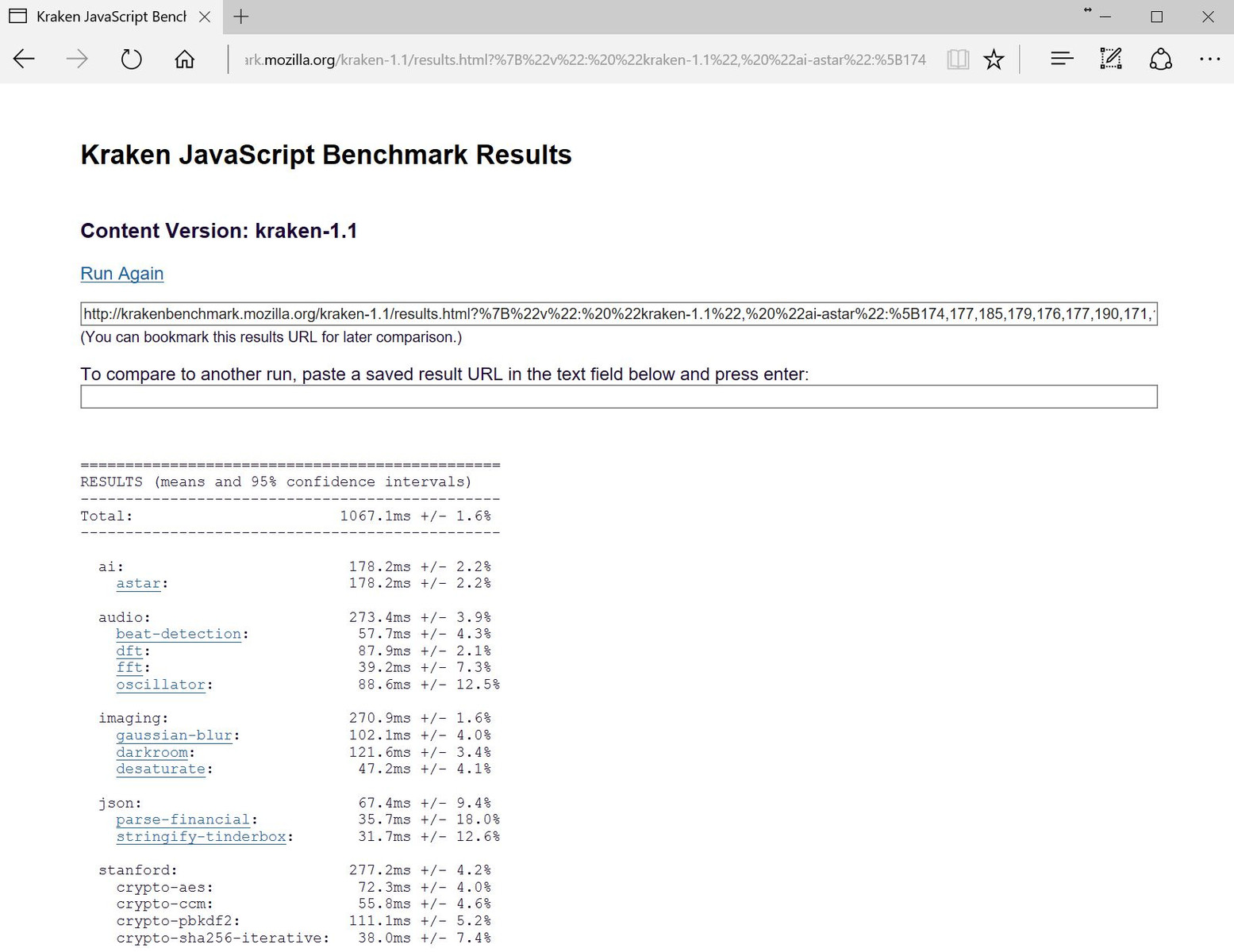The image size is (1234, 952).
Task: Open the More actions menu
Action: point(1209,59)
